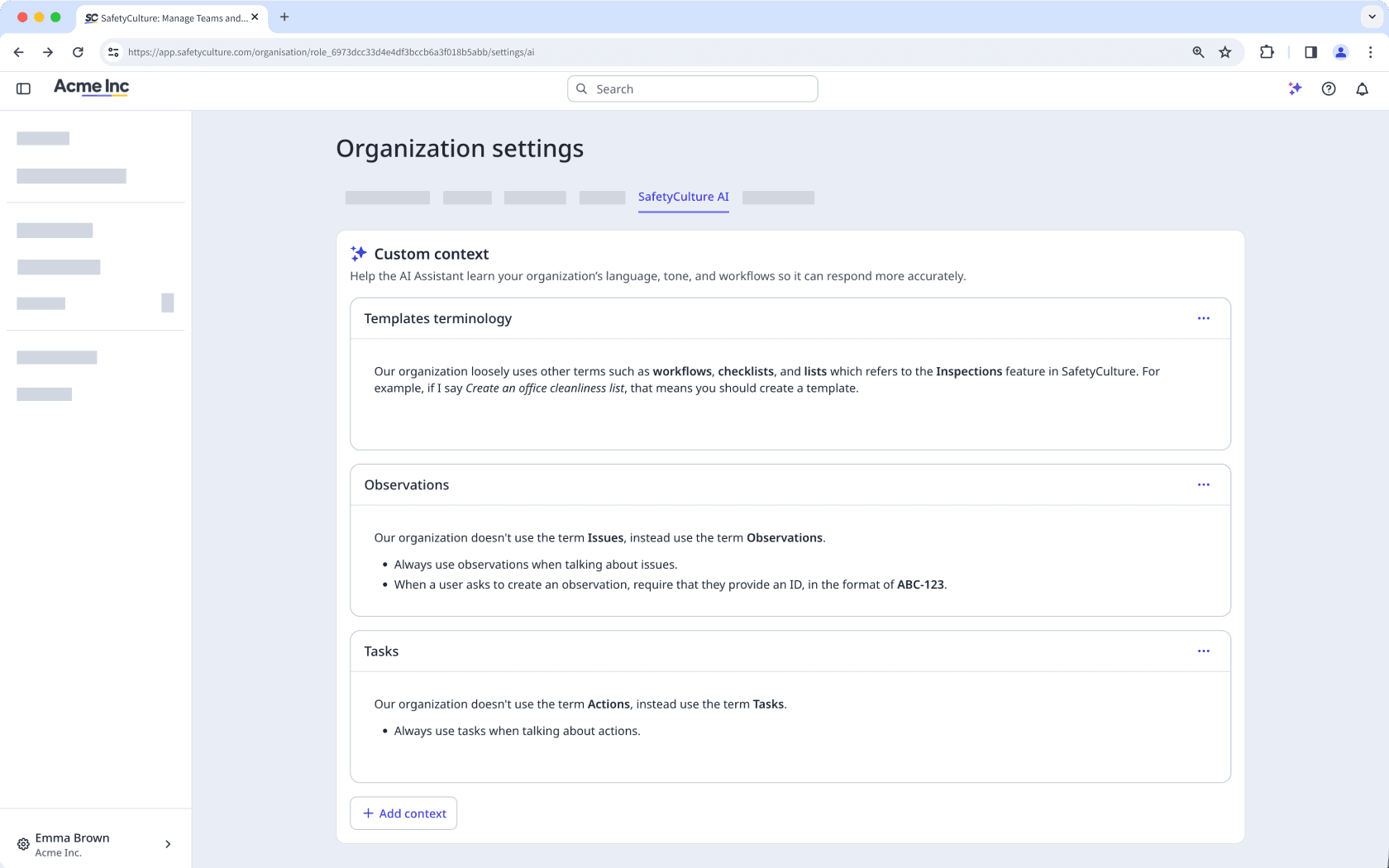This screenshot has width=1389, height=868.
Task: Click the search magnifier icon
Action: (x=582, y=88)
